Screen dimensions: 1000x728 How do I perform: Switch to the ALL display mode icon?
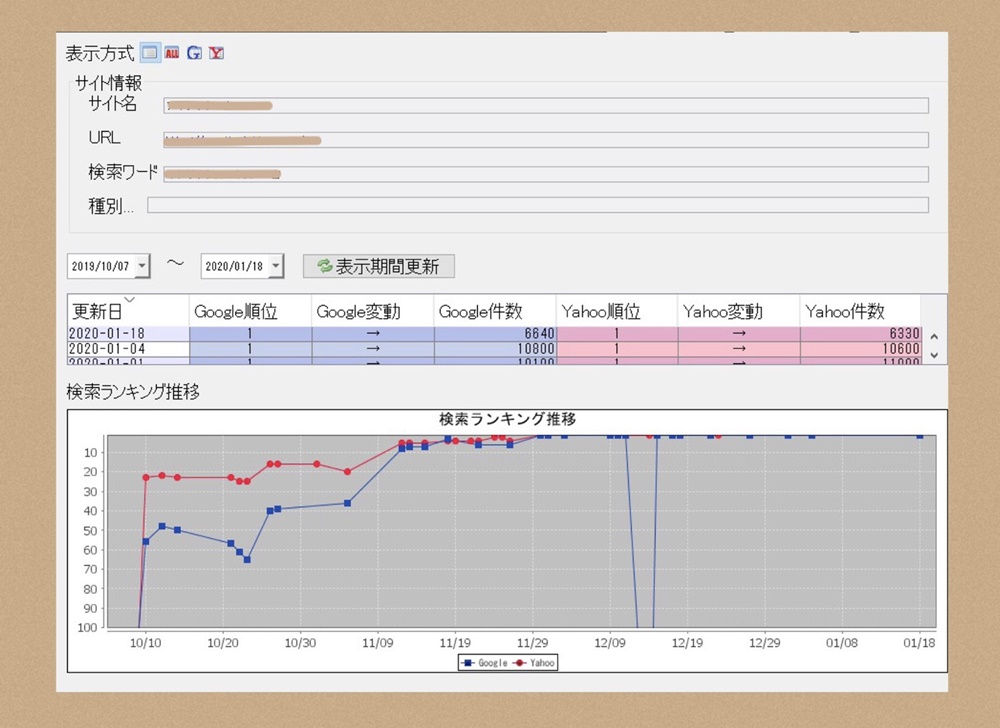point(172,52)
